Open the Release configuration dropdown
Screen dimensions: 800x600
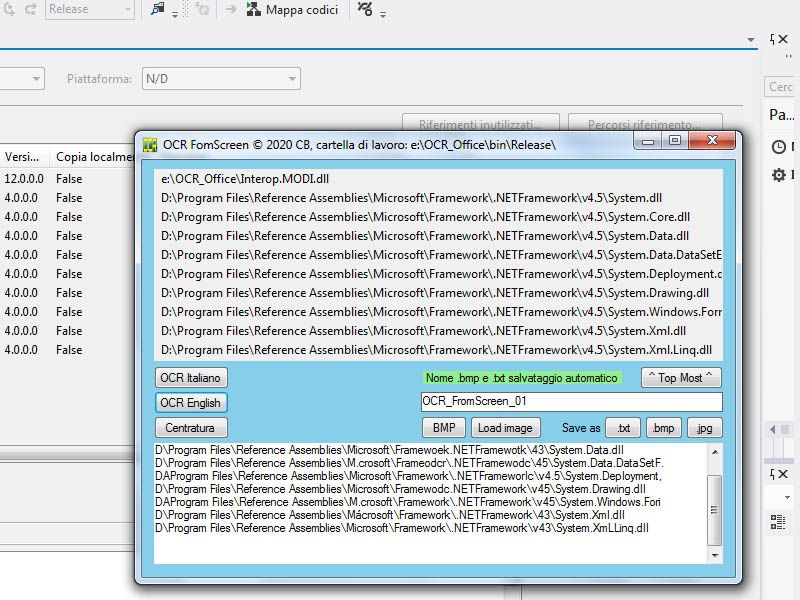tap(90, 9)
